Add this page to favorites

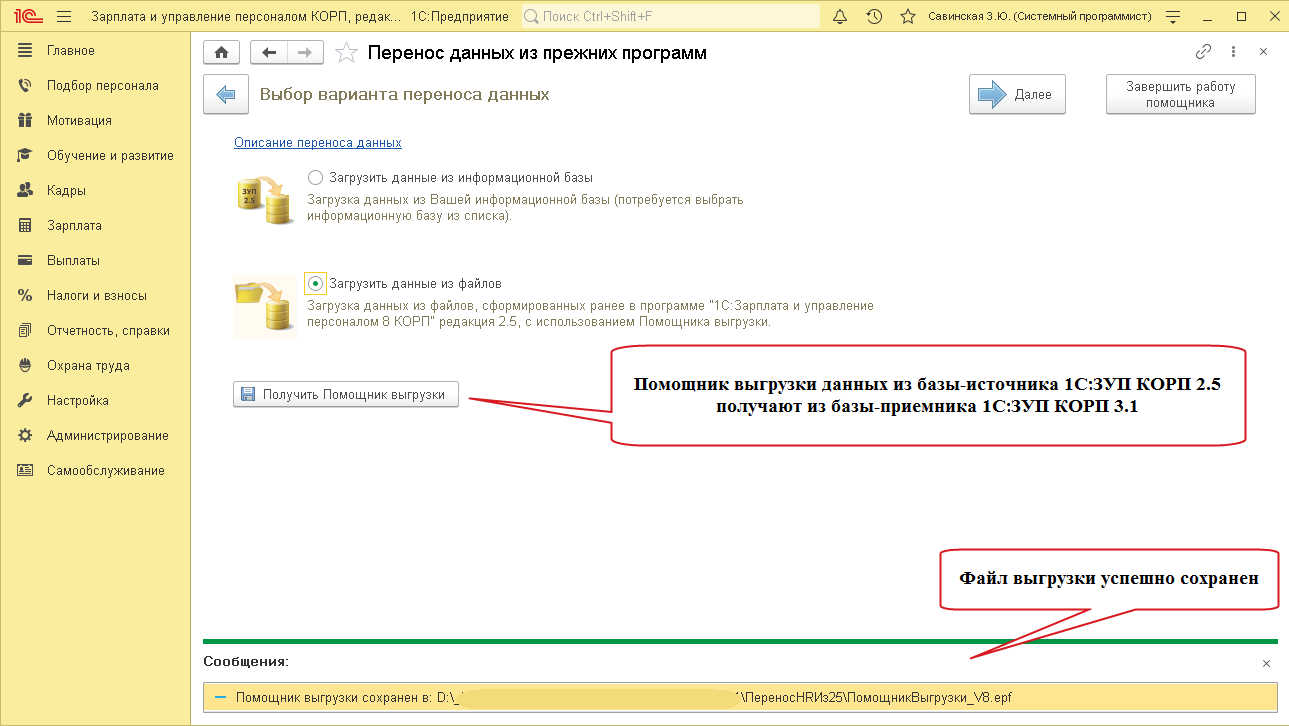346,53
